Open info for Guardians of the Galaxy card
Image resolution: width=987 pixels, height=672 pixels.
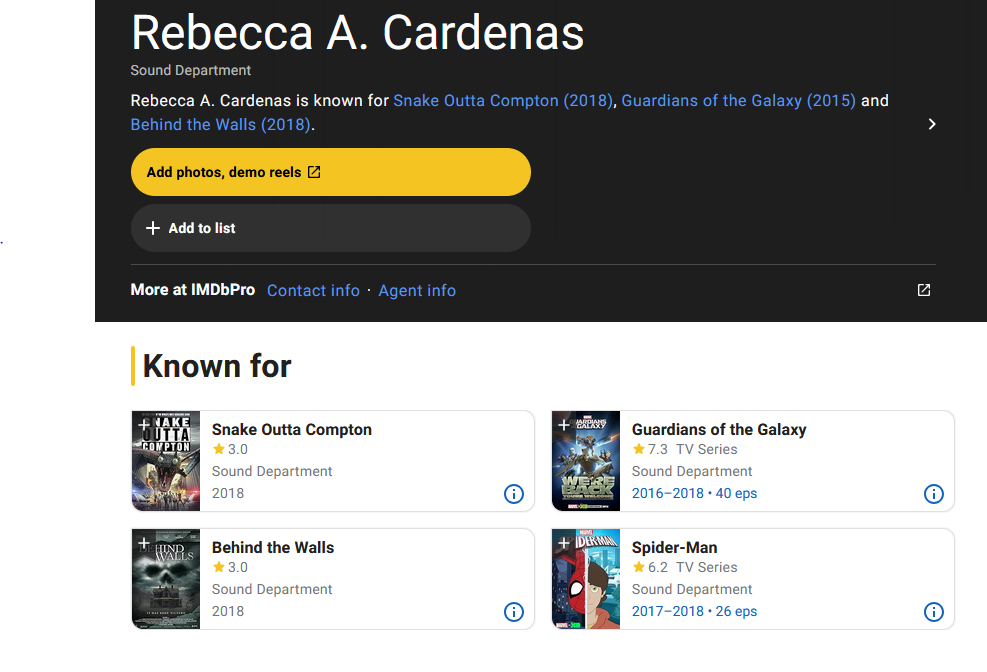coord(933,494)
